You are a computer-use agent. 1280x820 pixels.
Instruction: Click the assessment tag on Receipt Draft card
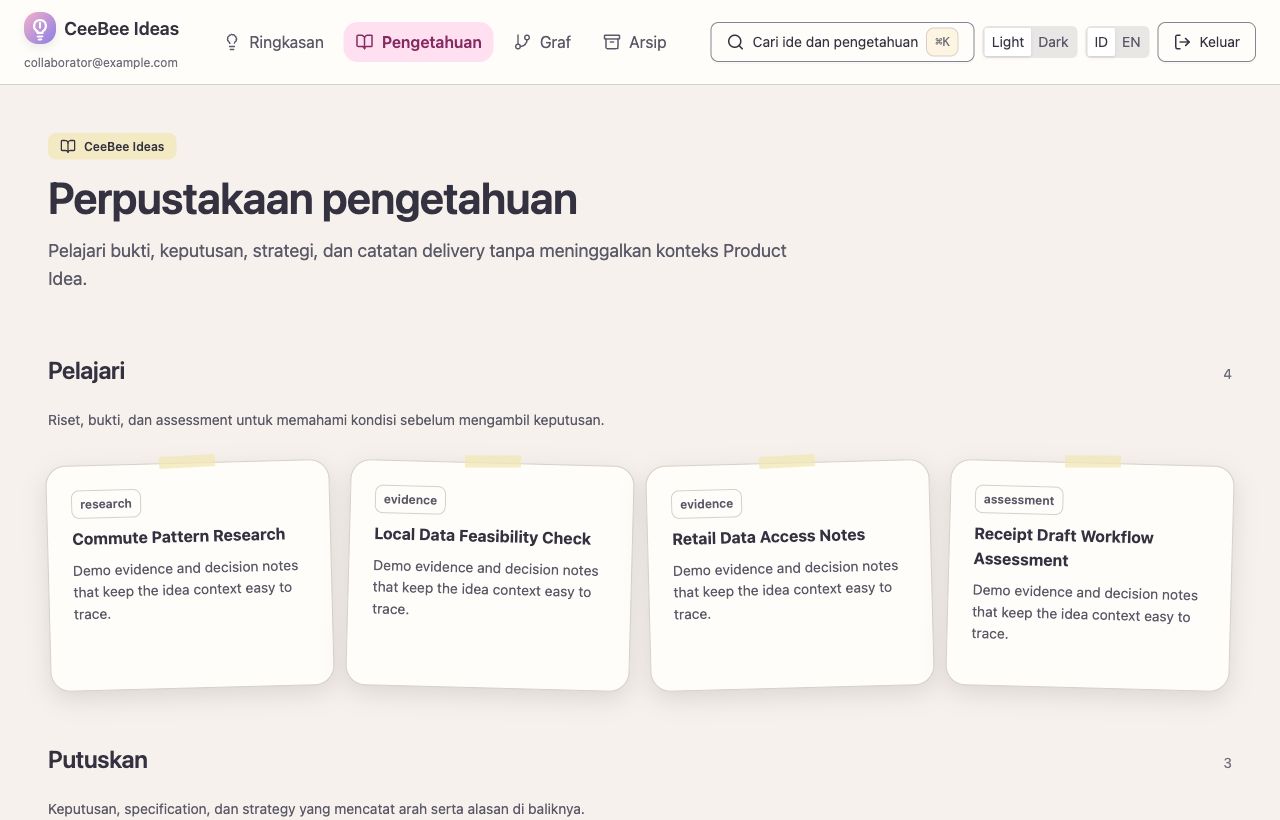point(1019,500)
